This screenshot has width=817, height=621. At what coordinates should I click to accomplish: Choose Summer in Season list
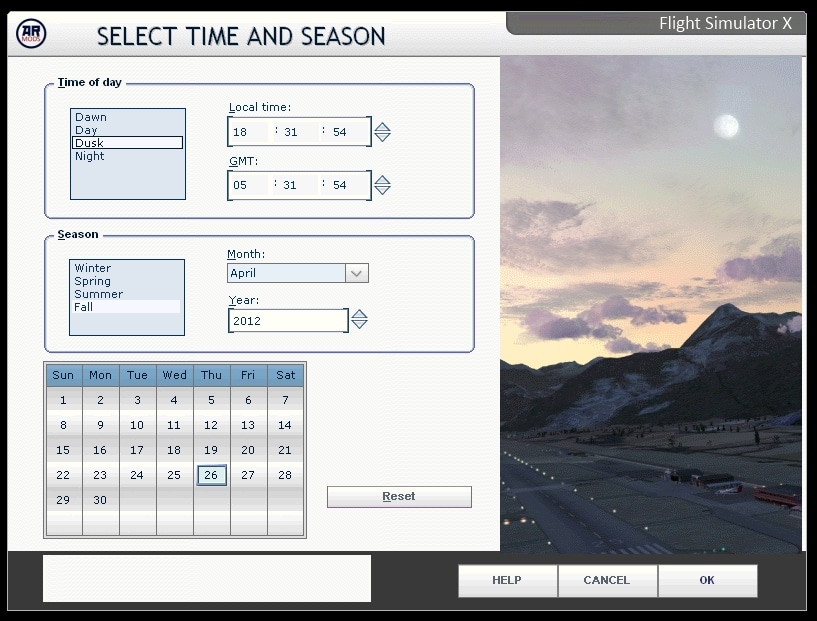pyautogui.click(x=98, y=294)
